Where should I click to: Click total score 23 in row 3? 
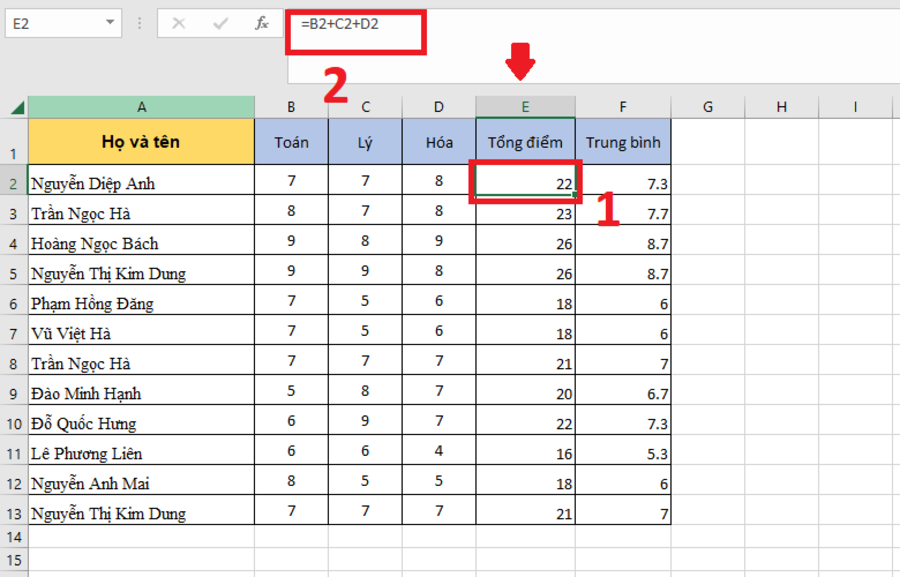[525, 210]
